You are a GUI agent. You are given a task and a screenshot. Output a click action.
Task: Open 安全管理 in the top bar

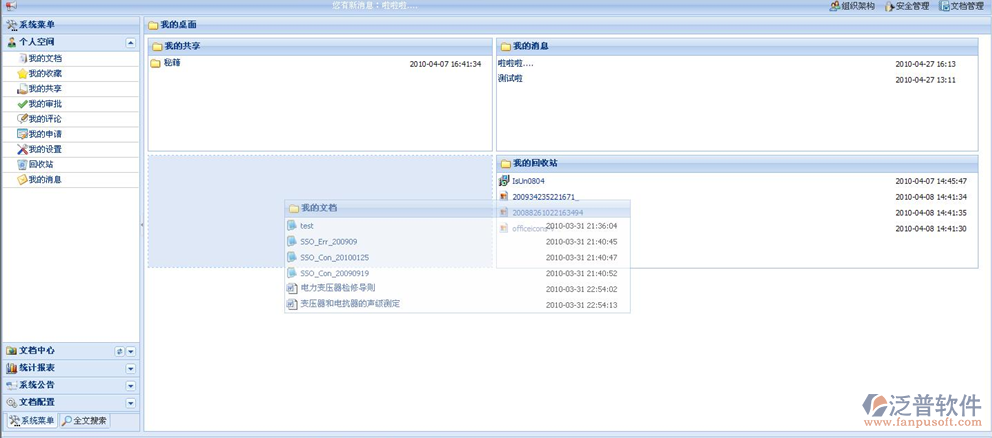(x=907, y=6)
